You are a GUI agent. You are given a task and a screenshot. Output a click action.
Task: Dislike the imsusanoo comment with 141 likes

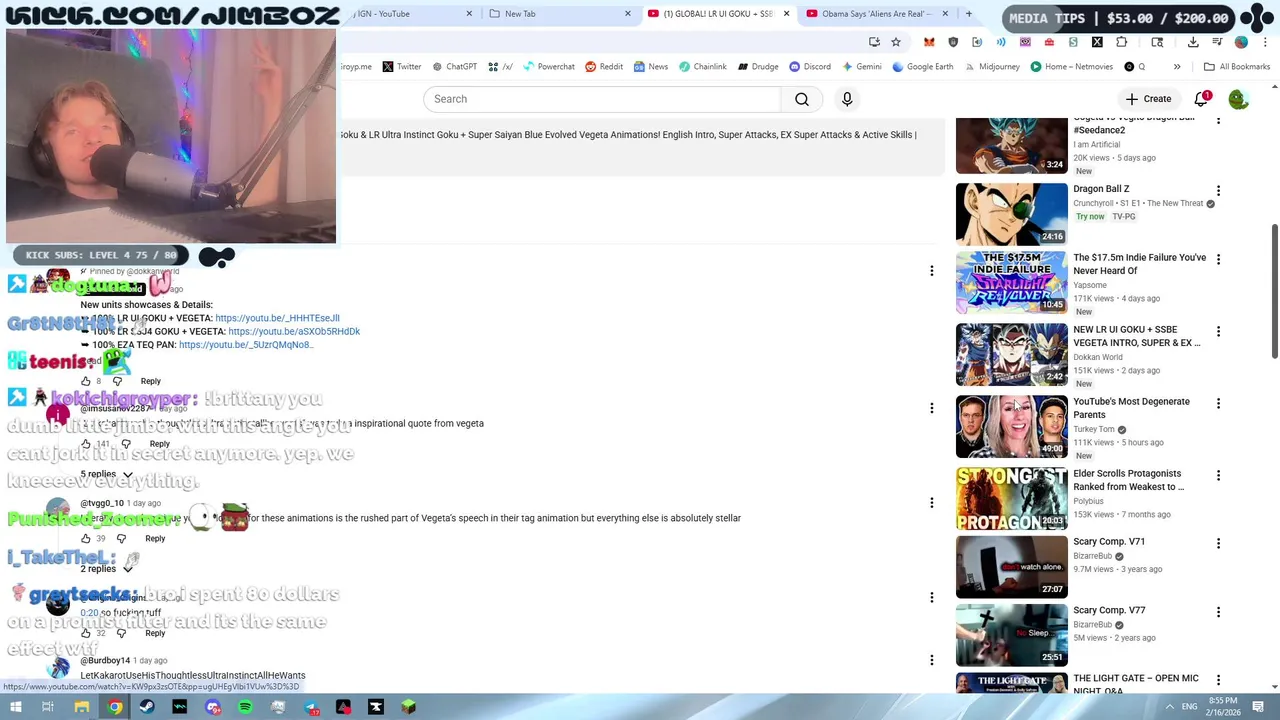pyautogui.click(x=126, y=444)
